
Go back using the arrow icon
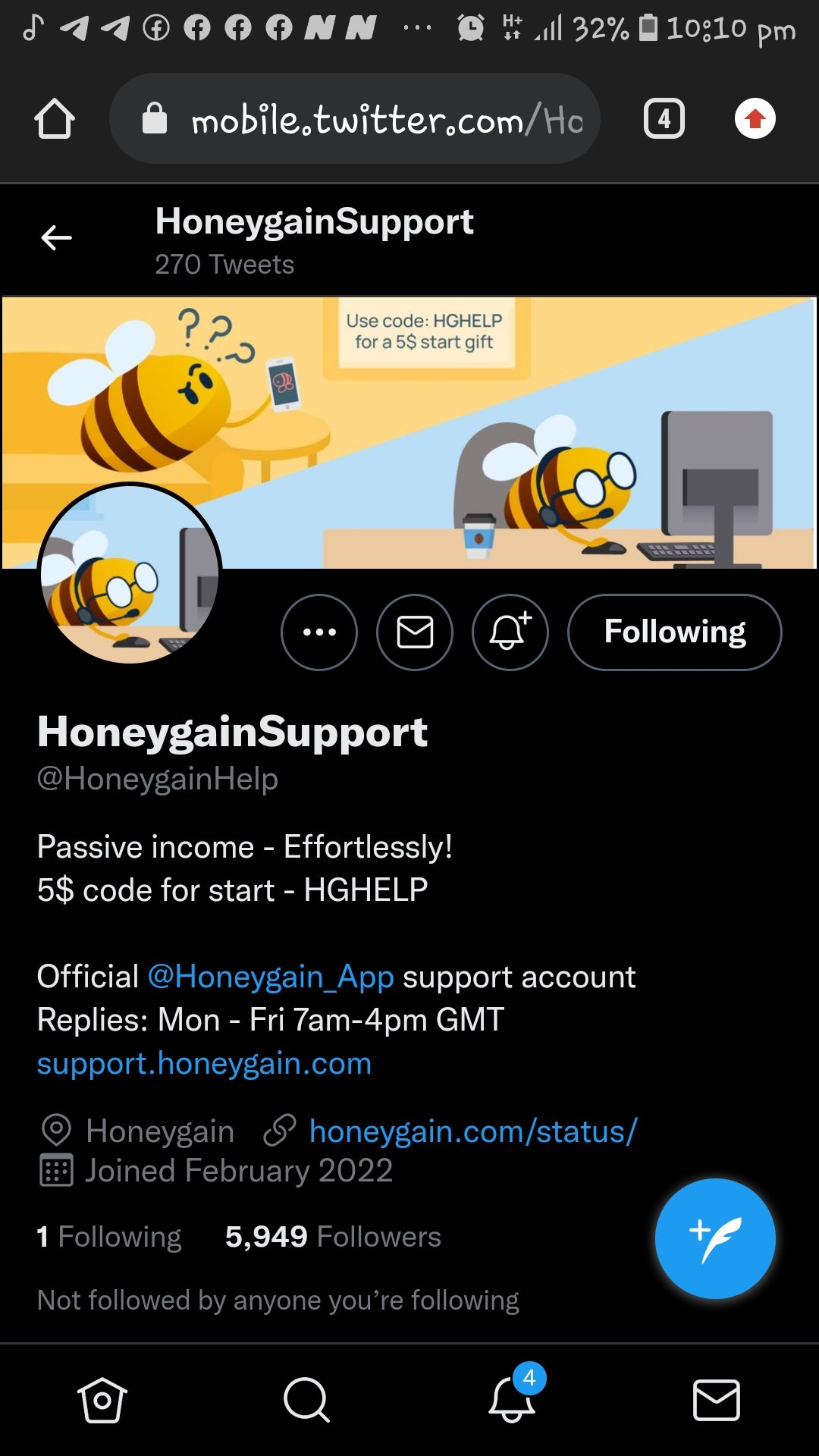[x=56, y=237]
